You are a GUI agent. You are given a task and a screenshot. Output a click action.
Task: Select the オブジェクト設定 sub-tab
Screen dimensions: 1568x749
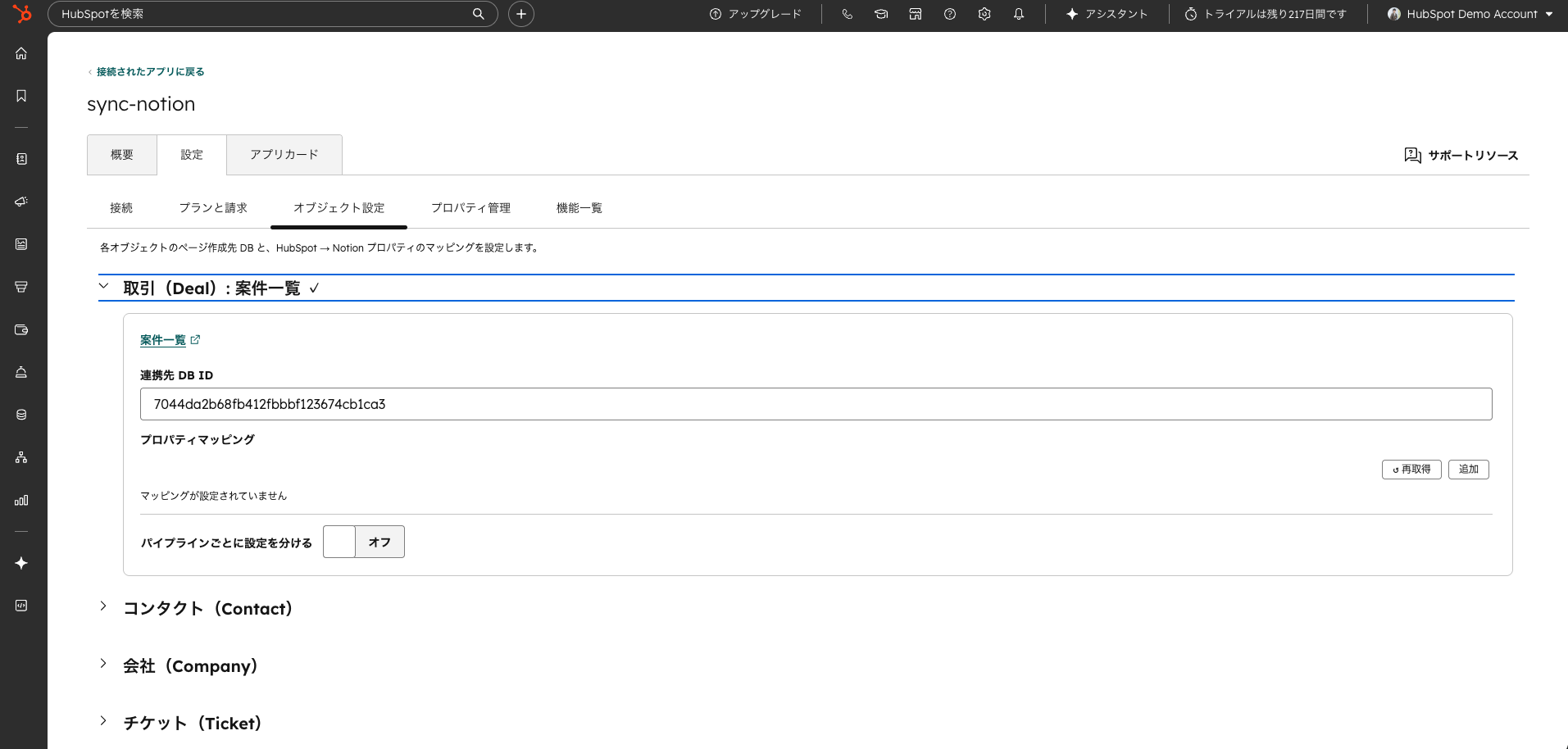click(x=339, y=208)
